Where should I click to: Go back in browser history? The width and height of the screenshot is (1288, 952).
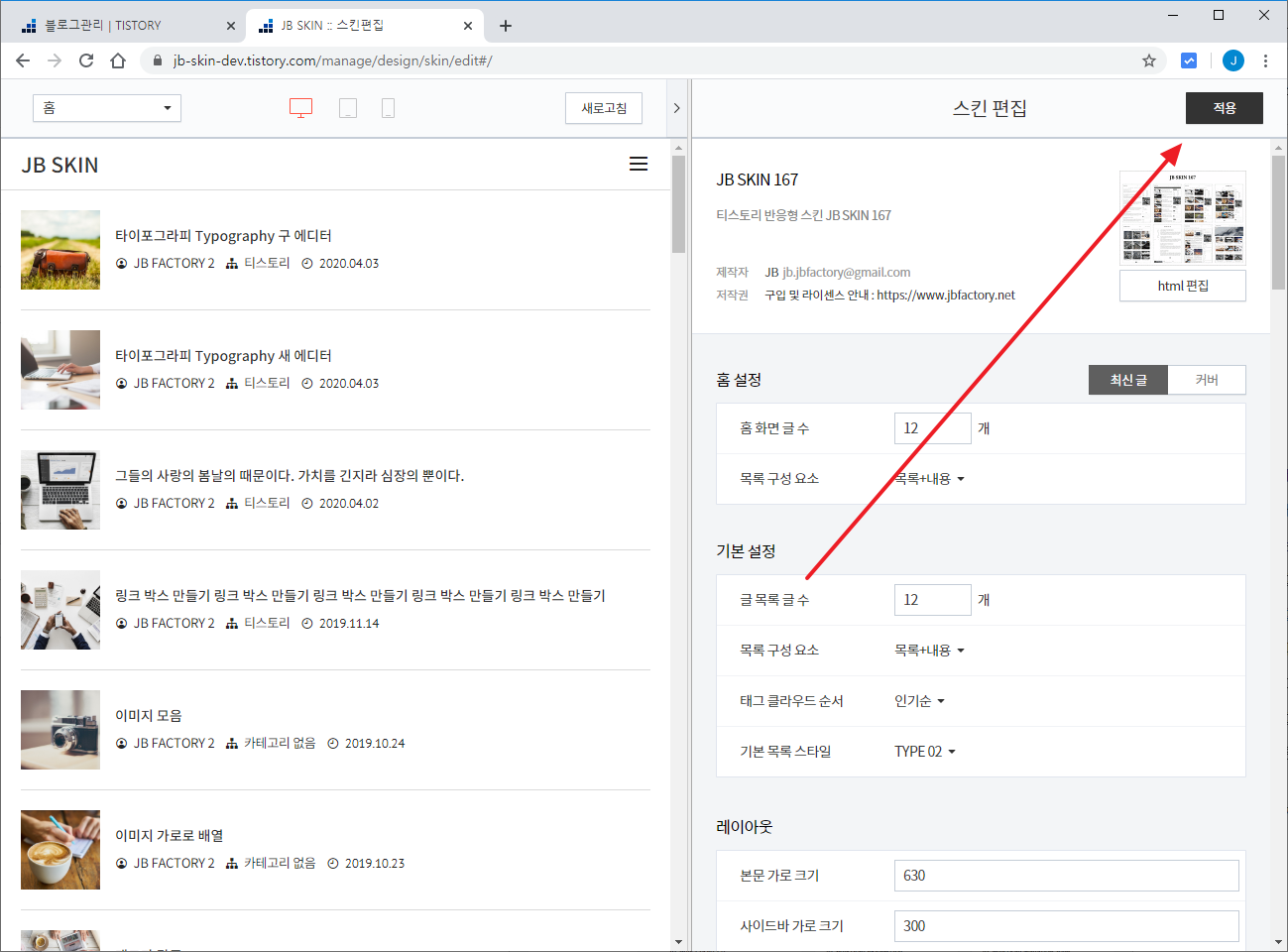tap(23, 60)
